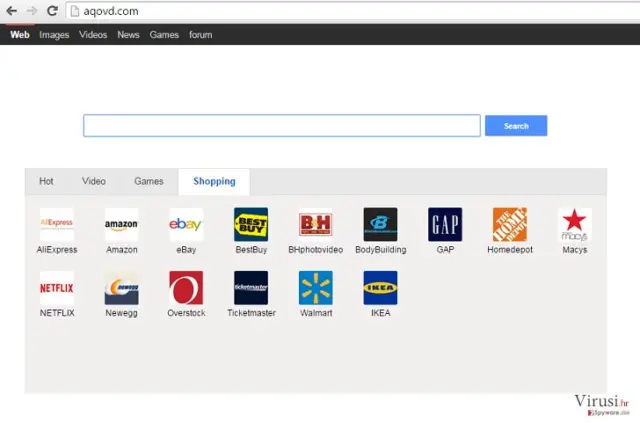Click the NETFLIX text label

click(57, 313)
